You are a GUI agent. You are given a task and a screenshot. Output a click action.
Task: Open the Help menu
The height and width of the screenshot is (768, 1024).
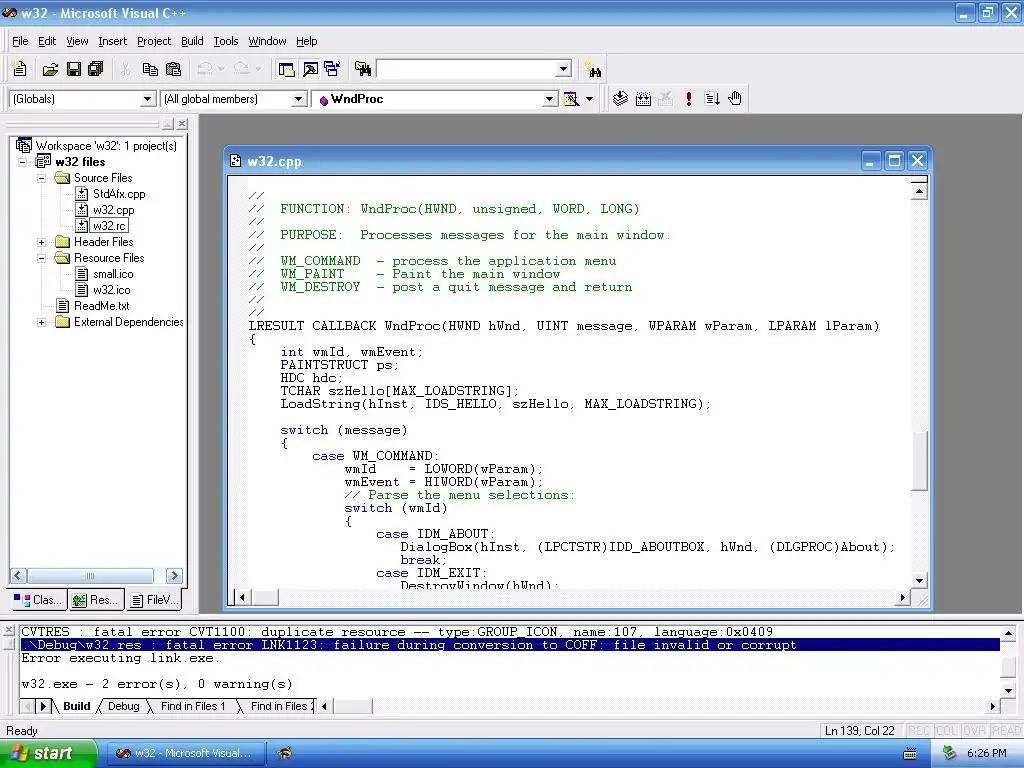click(306, 41)
